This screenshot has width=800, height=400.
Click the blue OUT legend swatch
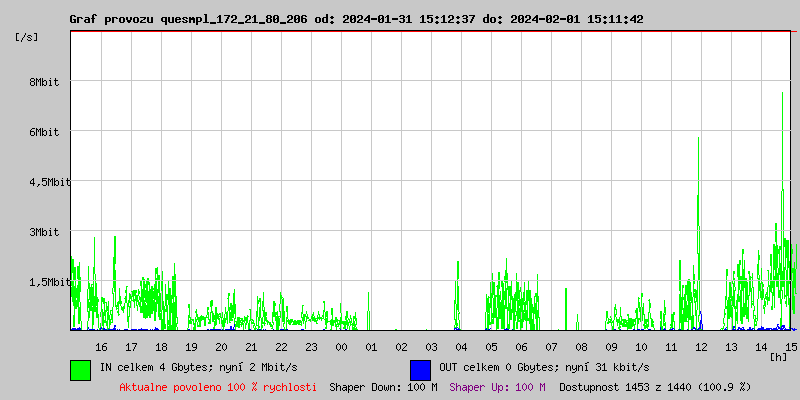(420, 369)
